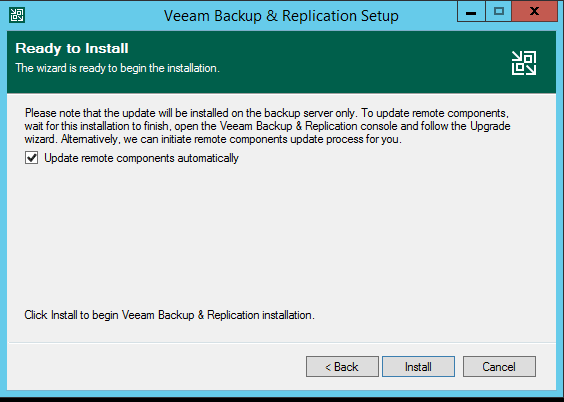The height and width of the screenshot is (402, 564).
Task: Click the 'Please note that the update' paragraph
Action: click(267, 126)
